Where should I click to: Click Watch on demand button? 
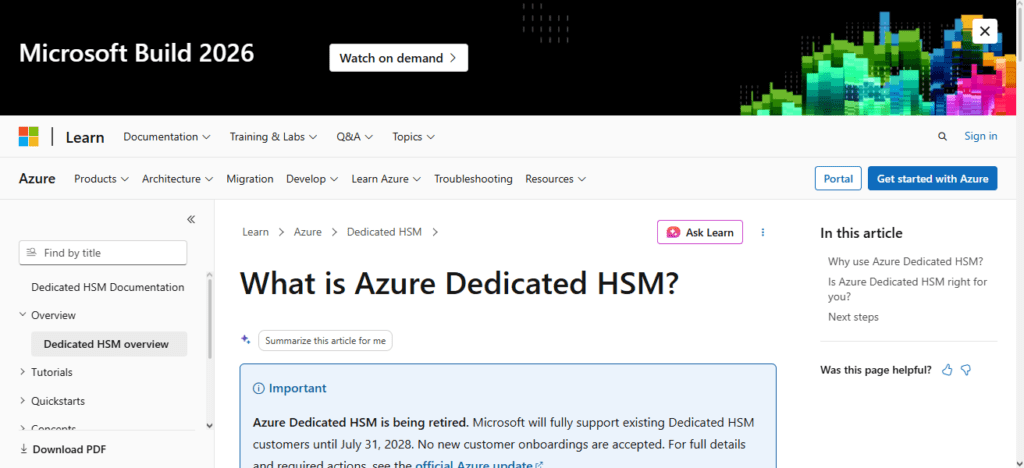coord(398,58)
